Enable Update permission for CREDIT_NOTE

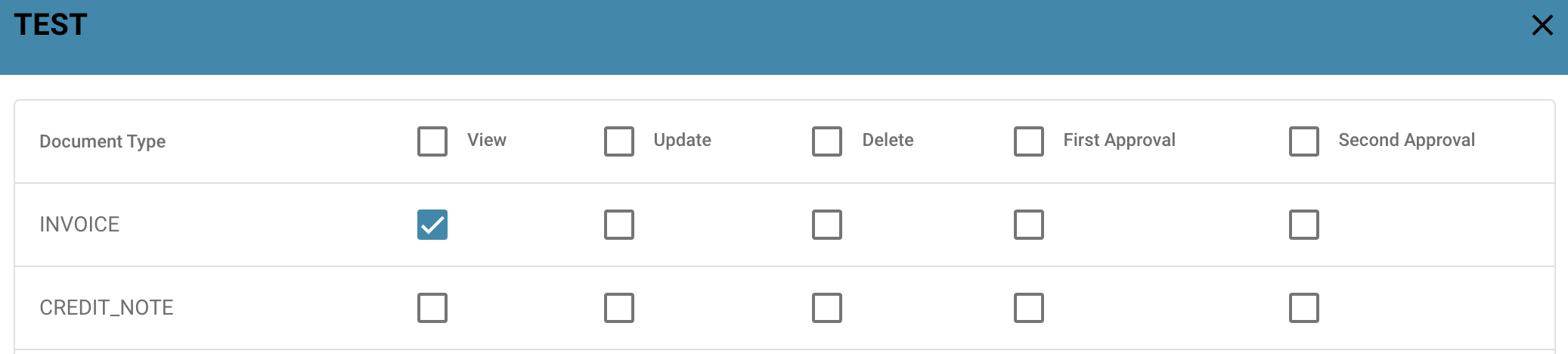pyautogui.click(x=619, y=308)
